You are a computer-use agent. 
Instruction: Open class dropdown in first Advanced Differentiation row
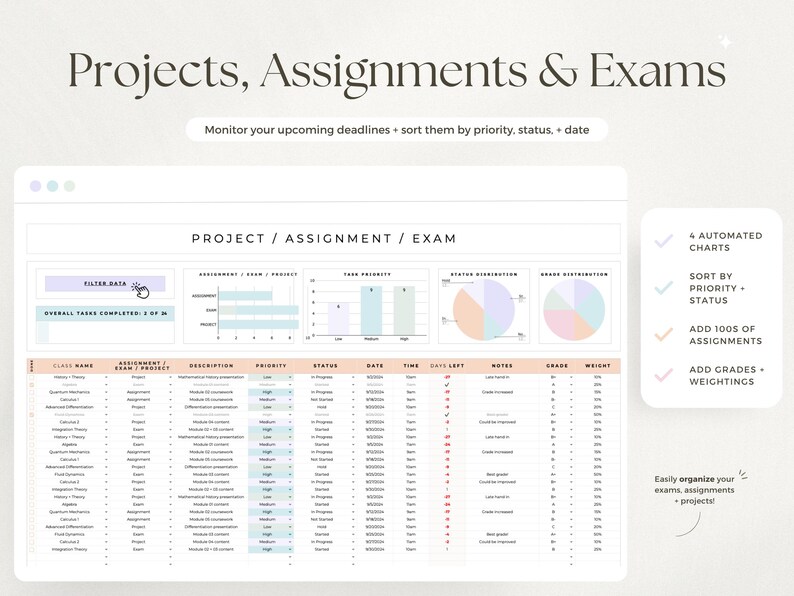(x=106, y=407)
